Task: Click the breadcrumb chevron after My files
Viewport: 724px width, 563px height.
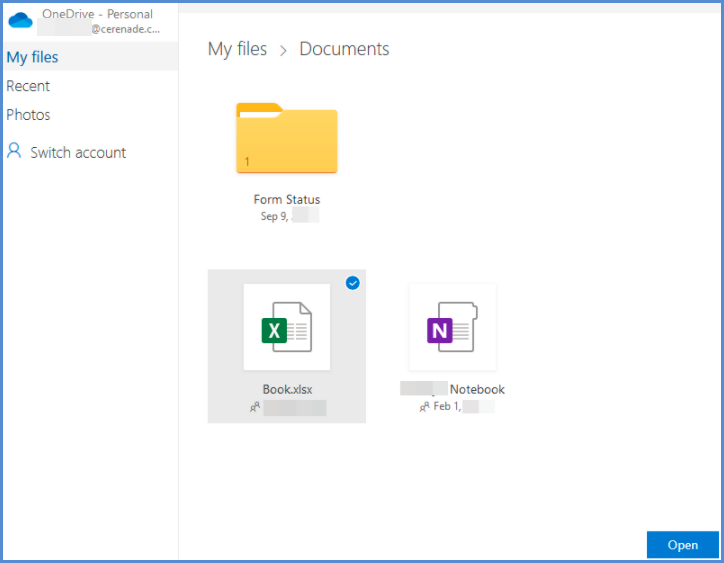Action: coord(283,50)
